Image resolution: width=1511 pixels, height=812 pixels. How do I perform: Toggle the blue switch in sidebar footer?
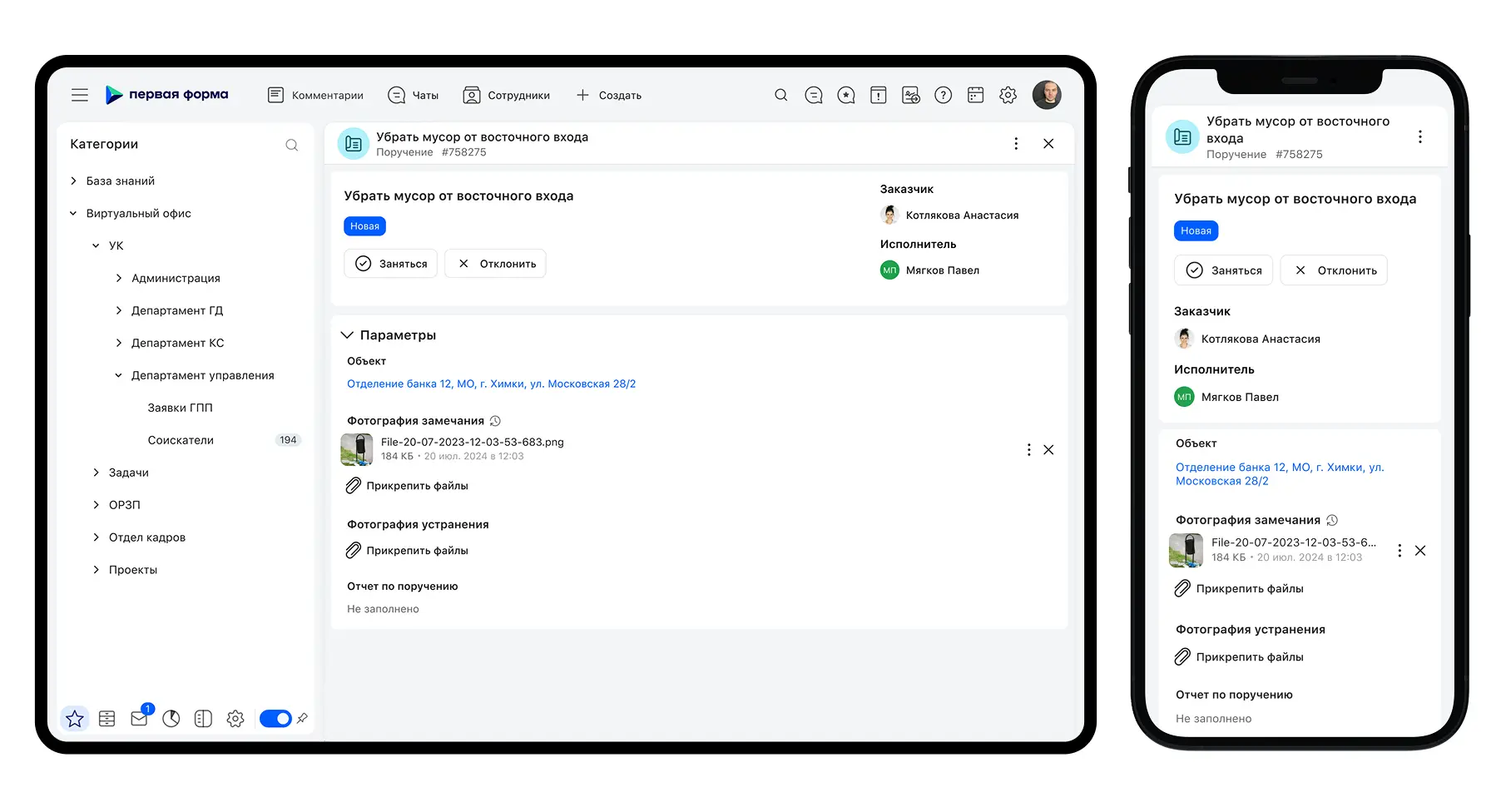(x=275, y=719)
